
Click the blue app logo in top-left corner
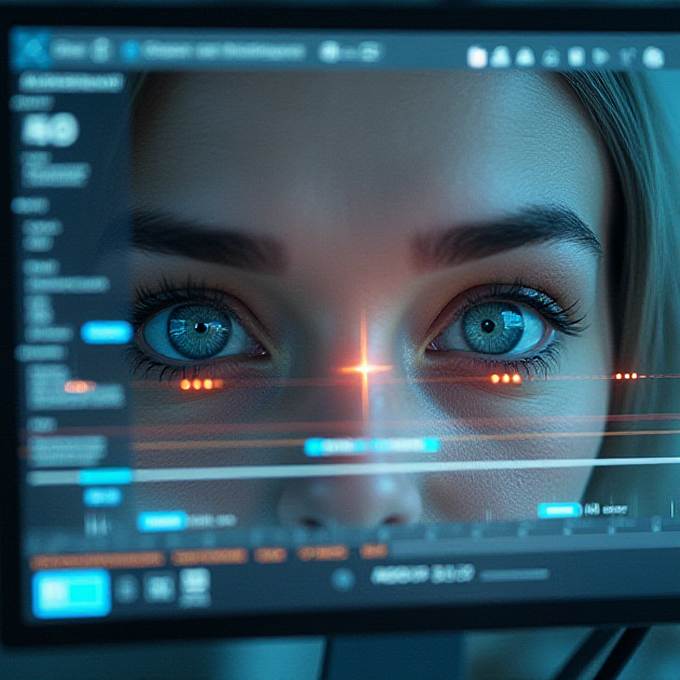(30, 49)
